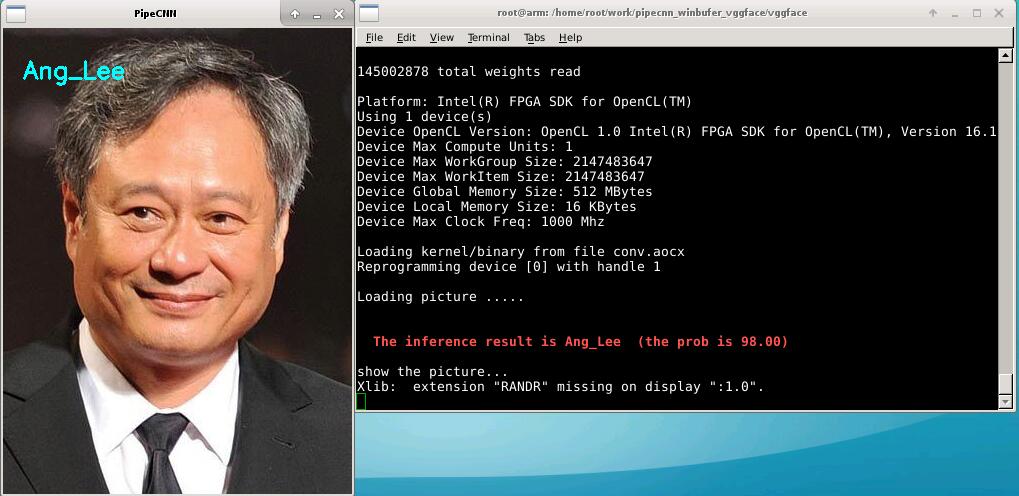Image resolution: width=1019 pixels, height=496 pixels.
Task: Click 'Device Max Clock Freq: 1000 Mhz'
Action: (x=480, y=221)
